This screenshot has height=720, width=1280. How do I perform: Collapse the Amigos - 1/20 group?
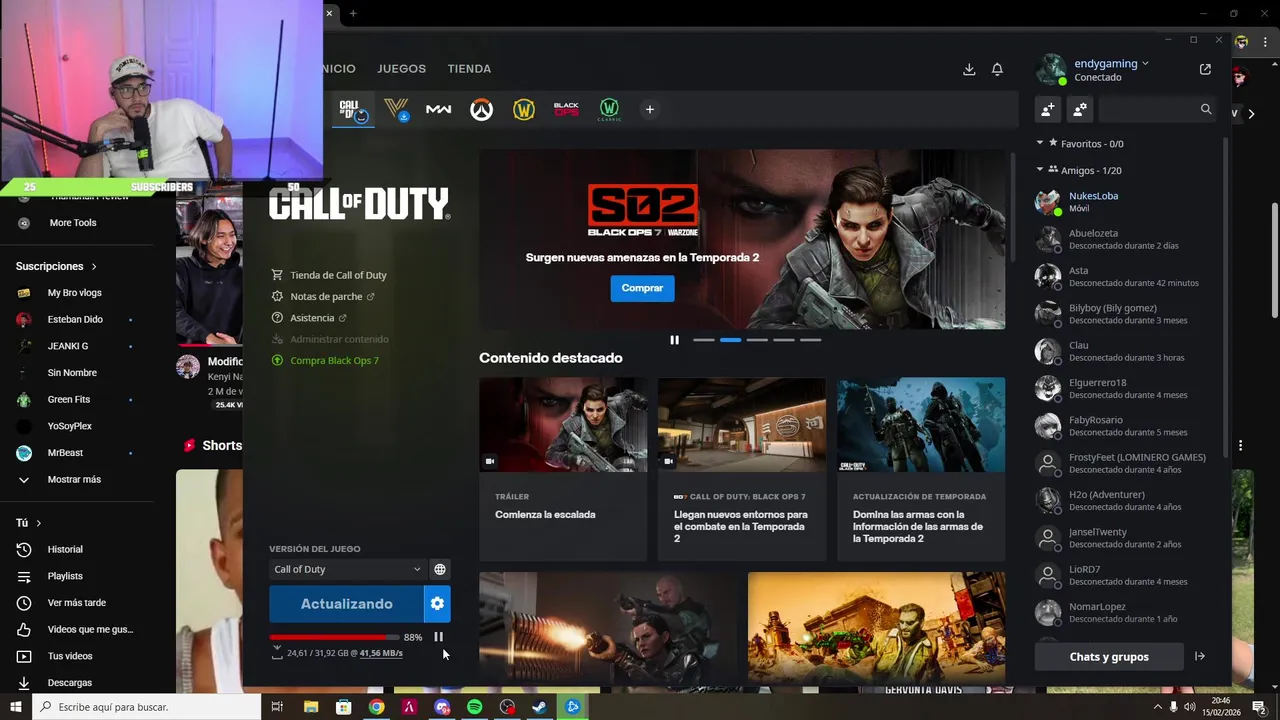pos(1040,170)
